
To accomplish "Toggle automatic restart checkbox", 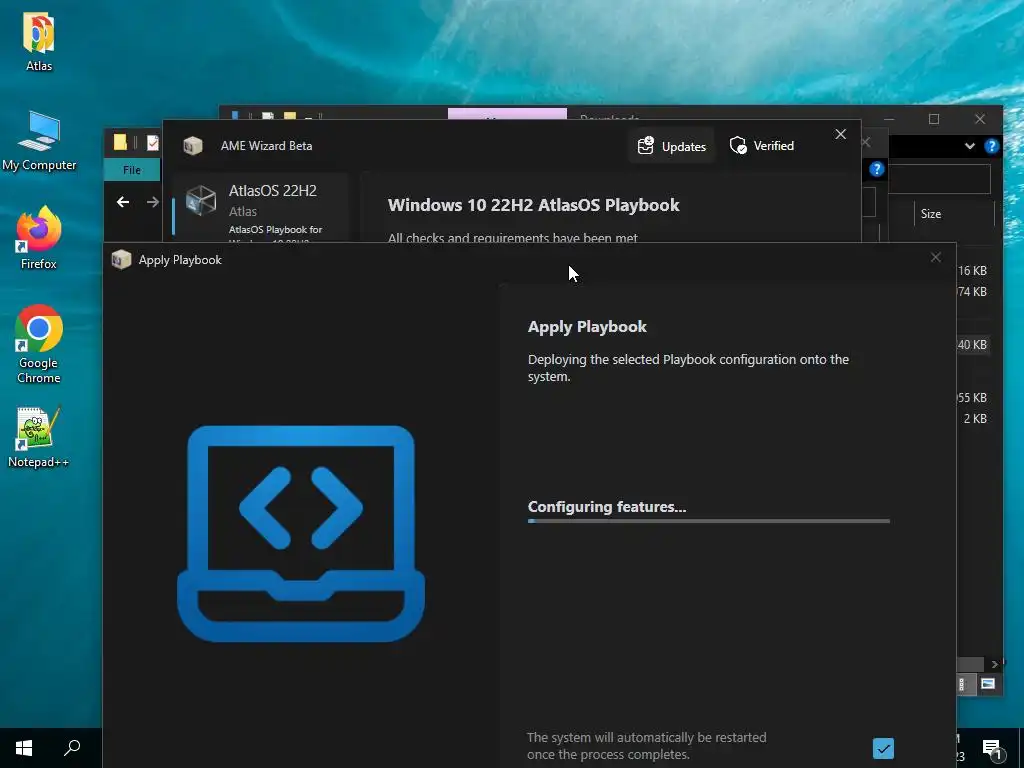I will [x=883, y=748].
